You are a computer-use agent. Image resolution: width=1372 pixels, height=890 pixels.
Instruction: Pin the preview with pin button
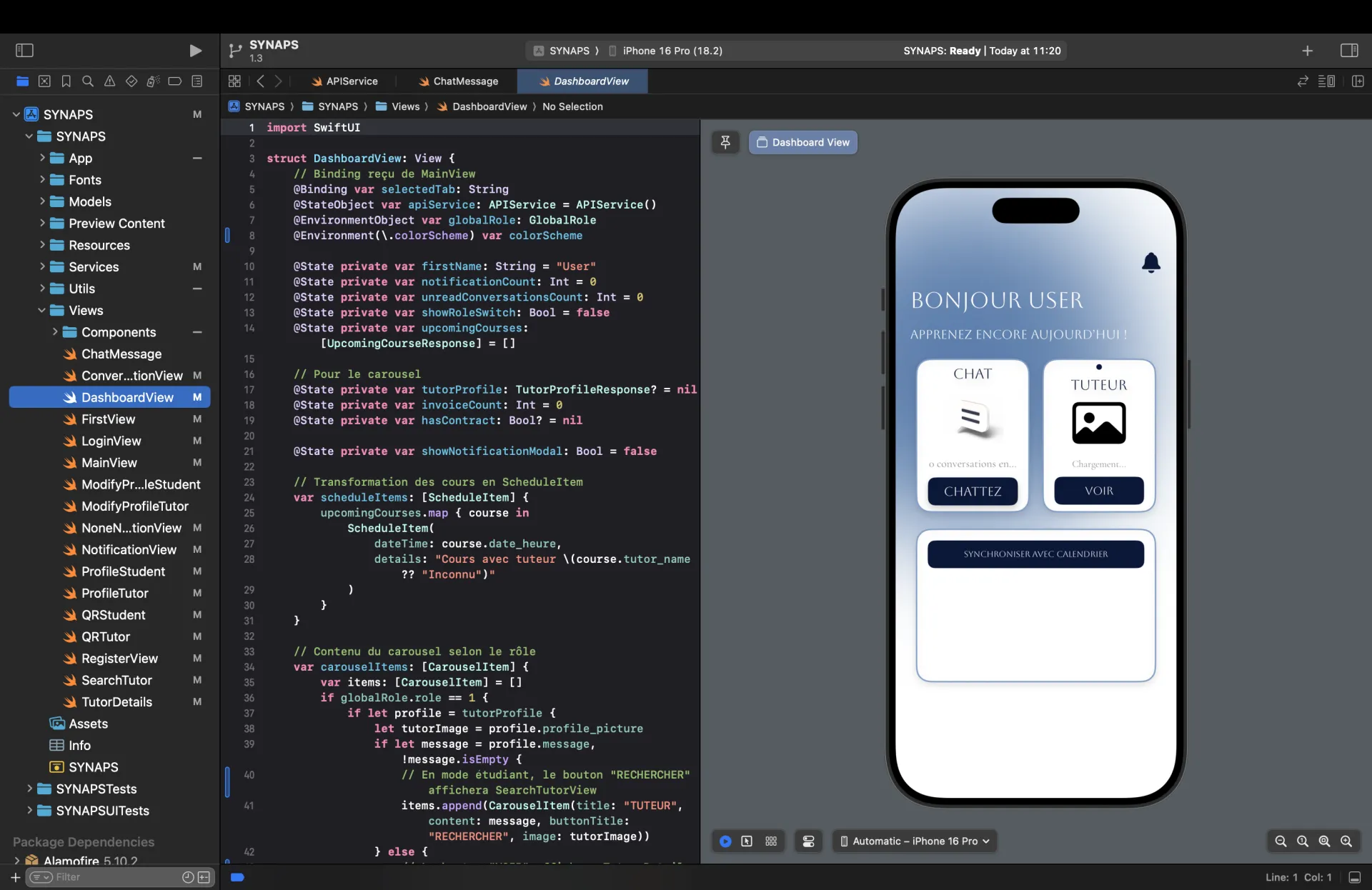coord(725,142)
